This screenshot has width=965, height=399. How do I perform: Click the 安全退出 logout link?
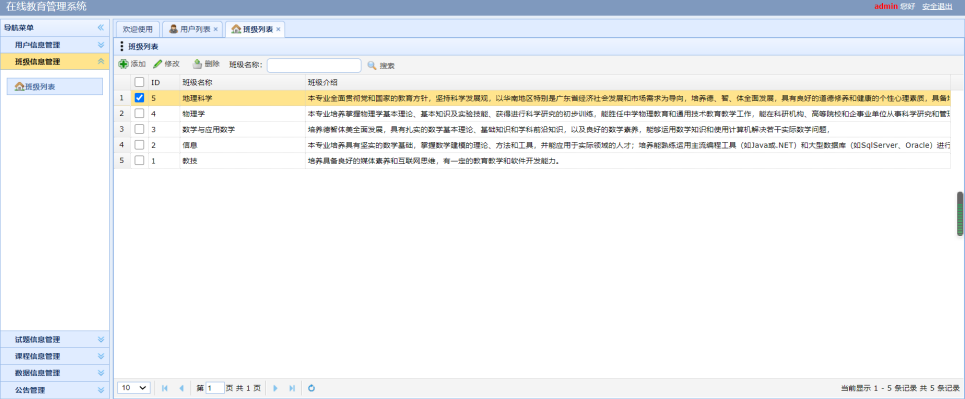point(937,6)
